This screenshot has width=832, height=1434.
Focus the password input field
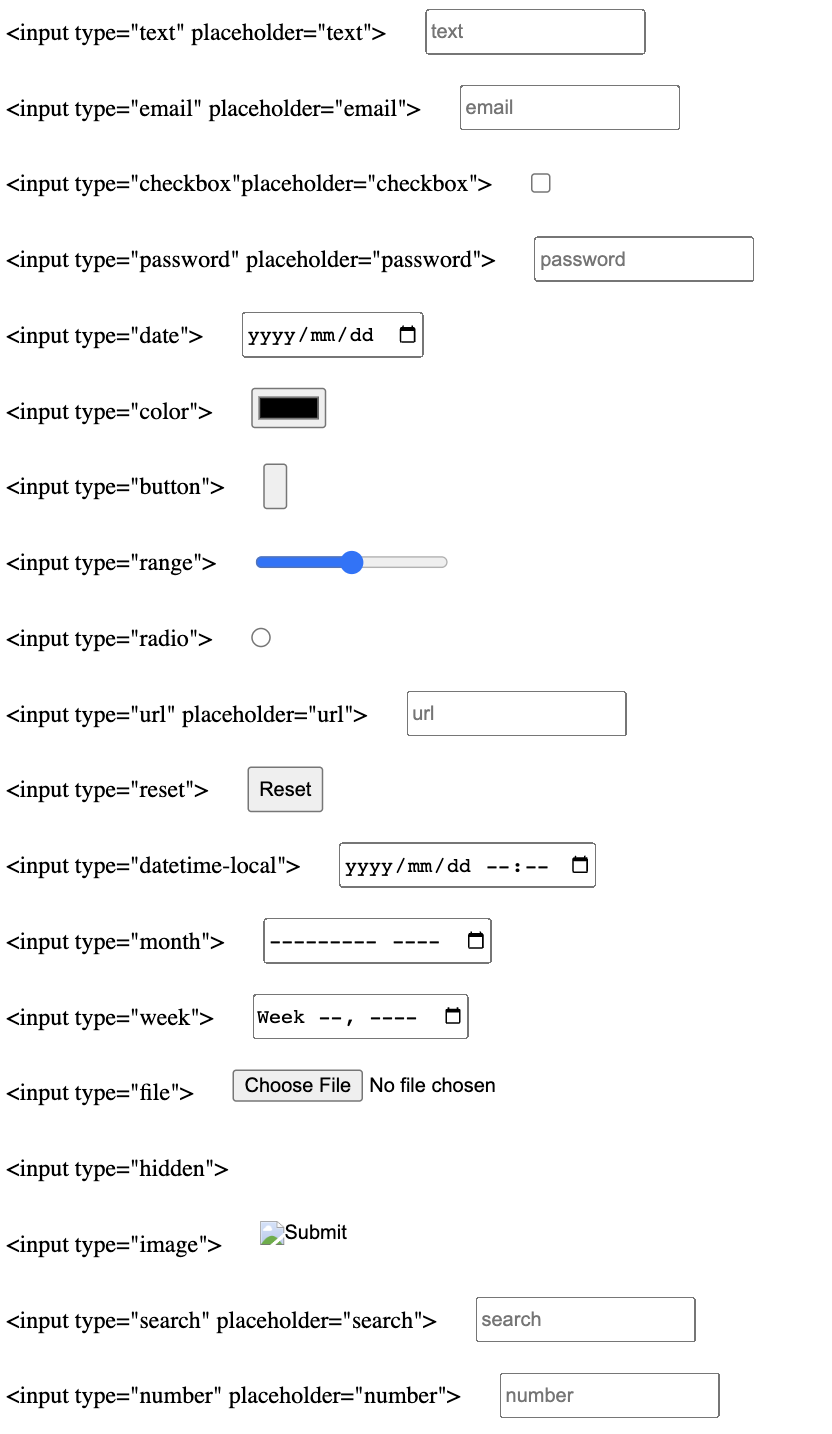click(643, 259)
